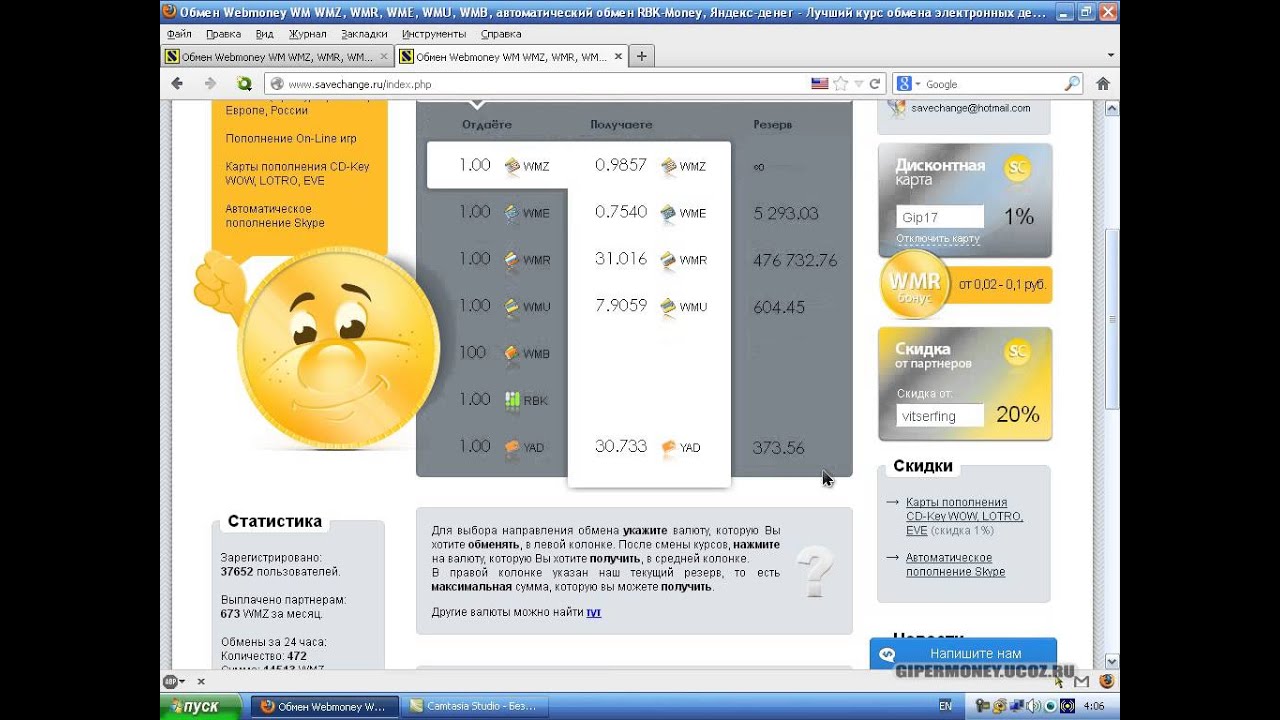Open Карты пополнения CD-Key sidebar link
This screenshot has width=1280, height=720.
(297, 174)
